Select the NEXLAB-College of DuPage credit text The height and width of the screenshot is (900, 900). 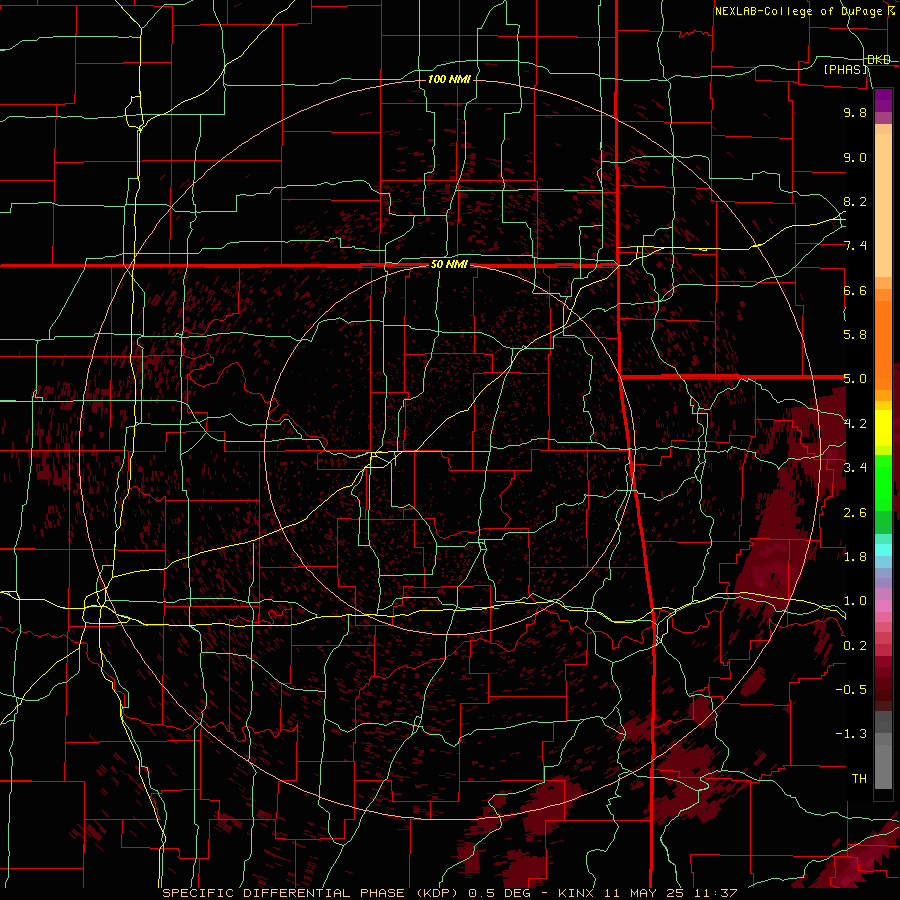tap(801, 11)
